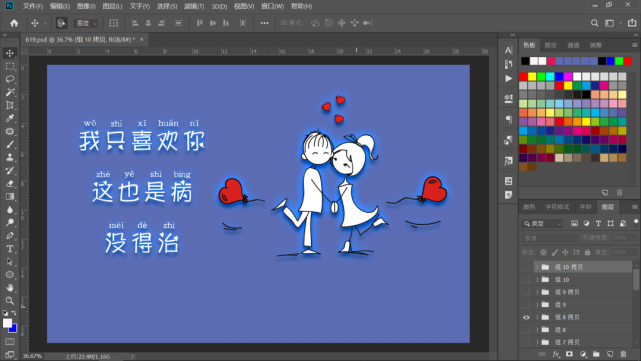Select the Hand tool
The image size is (641, 361).
click(x=10, y=288)
